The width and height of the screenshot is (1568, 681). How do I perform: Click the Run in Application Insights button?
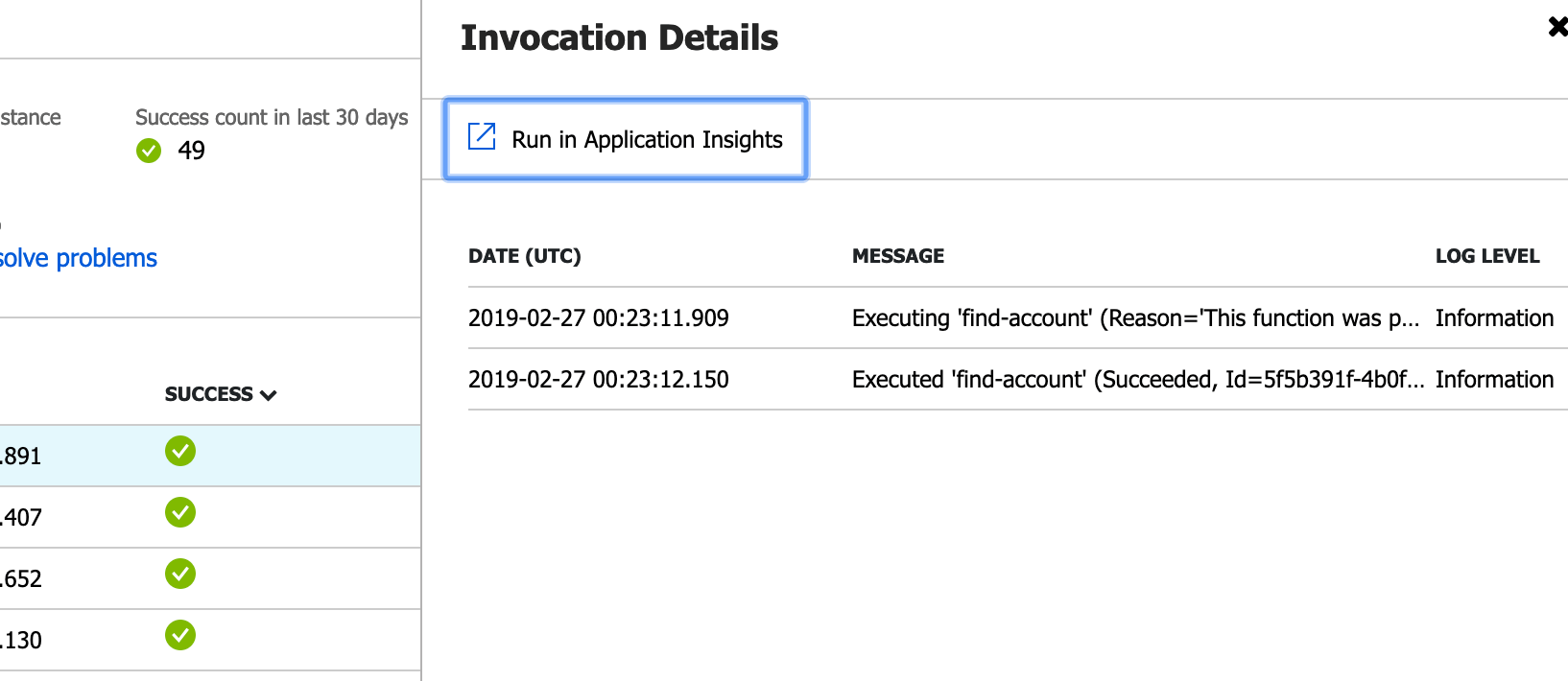625,139
